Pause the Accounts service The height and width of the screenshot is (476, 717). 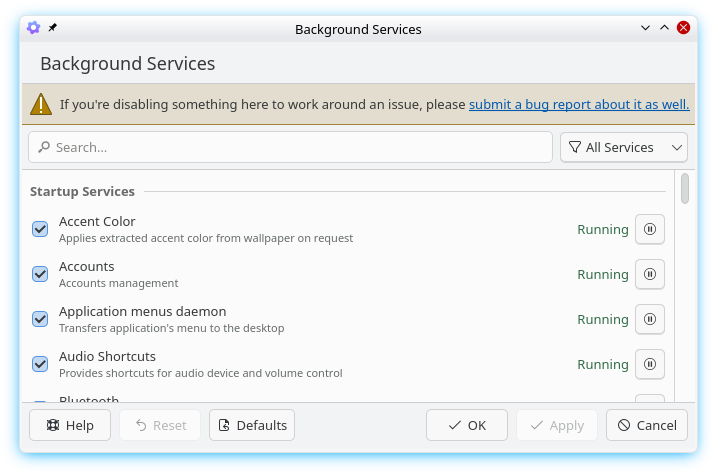pos(649,274)
